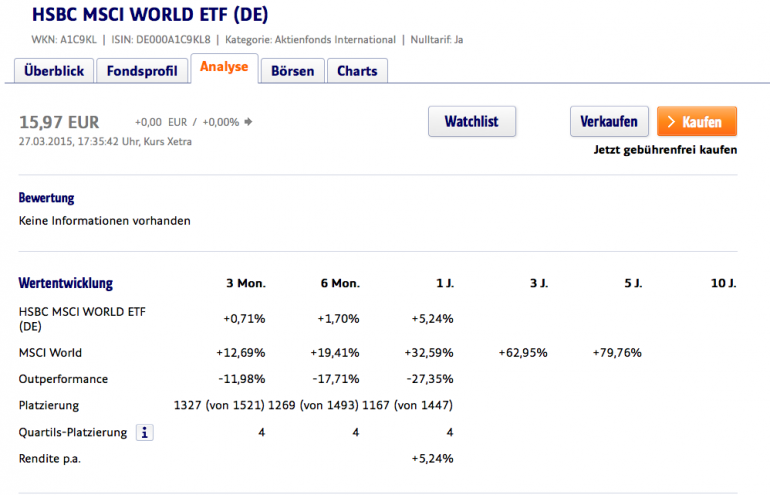Click the Wertentwicklung heading
770x495 pixels.
click(x=66, y=283)
